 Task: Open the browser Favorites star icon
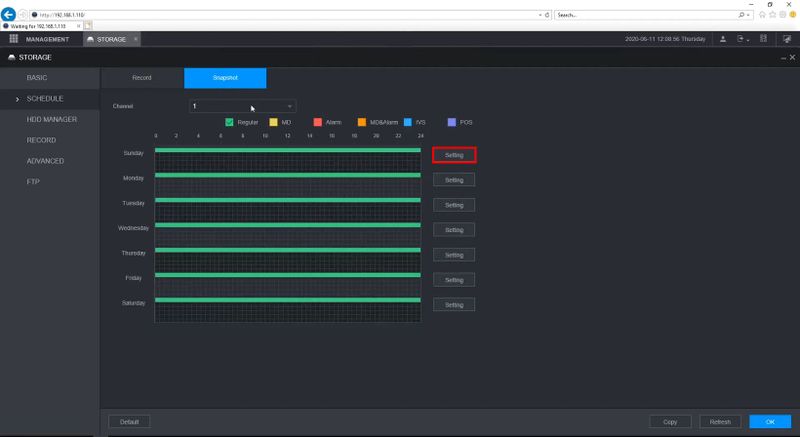pyautogui.click(x=772, y=15)
